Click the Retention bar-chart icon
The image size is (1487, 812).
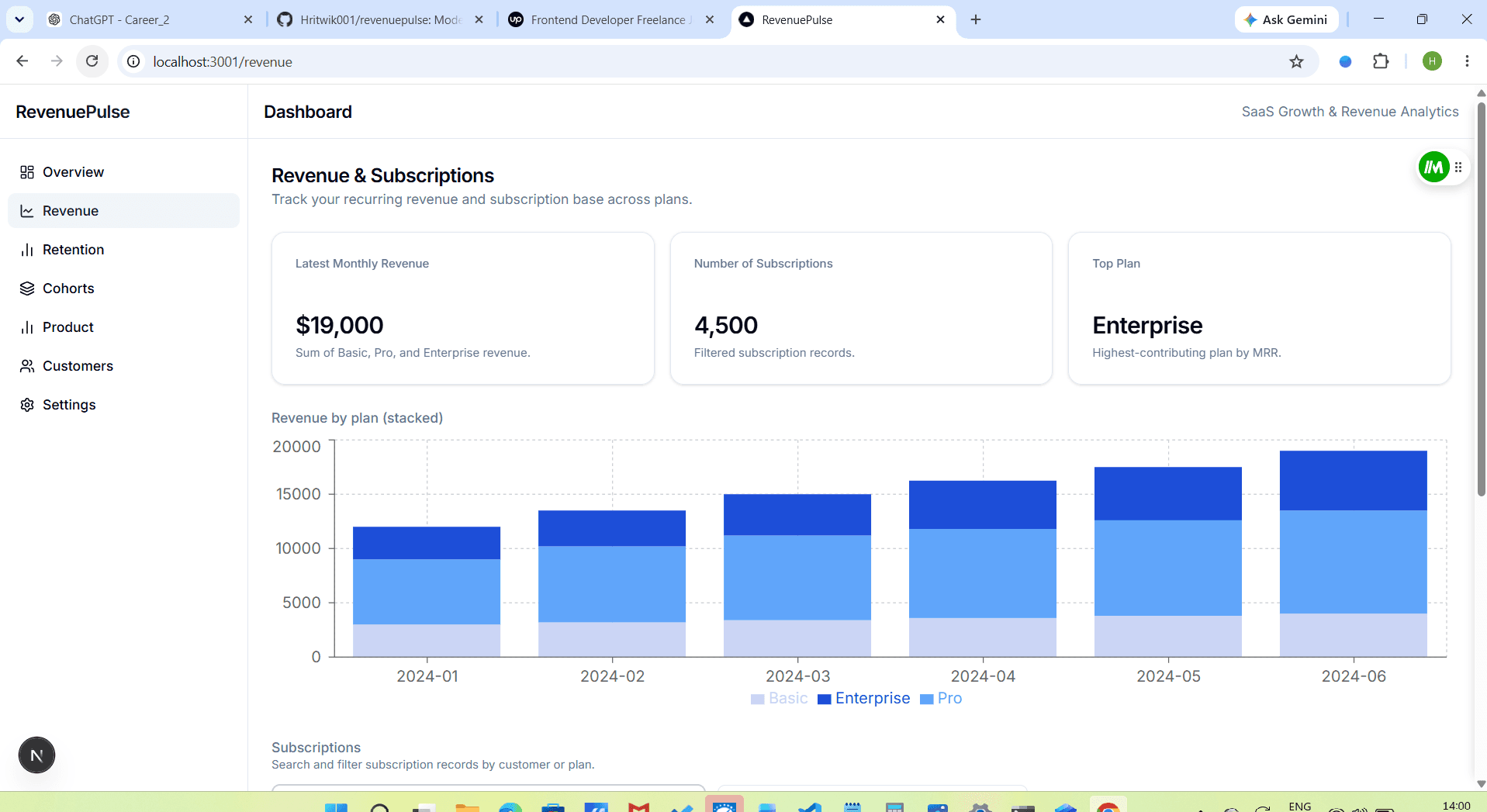[27, 250]
